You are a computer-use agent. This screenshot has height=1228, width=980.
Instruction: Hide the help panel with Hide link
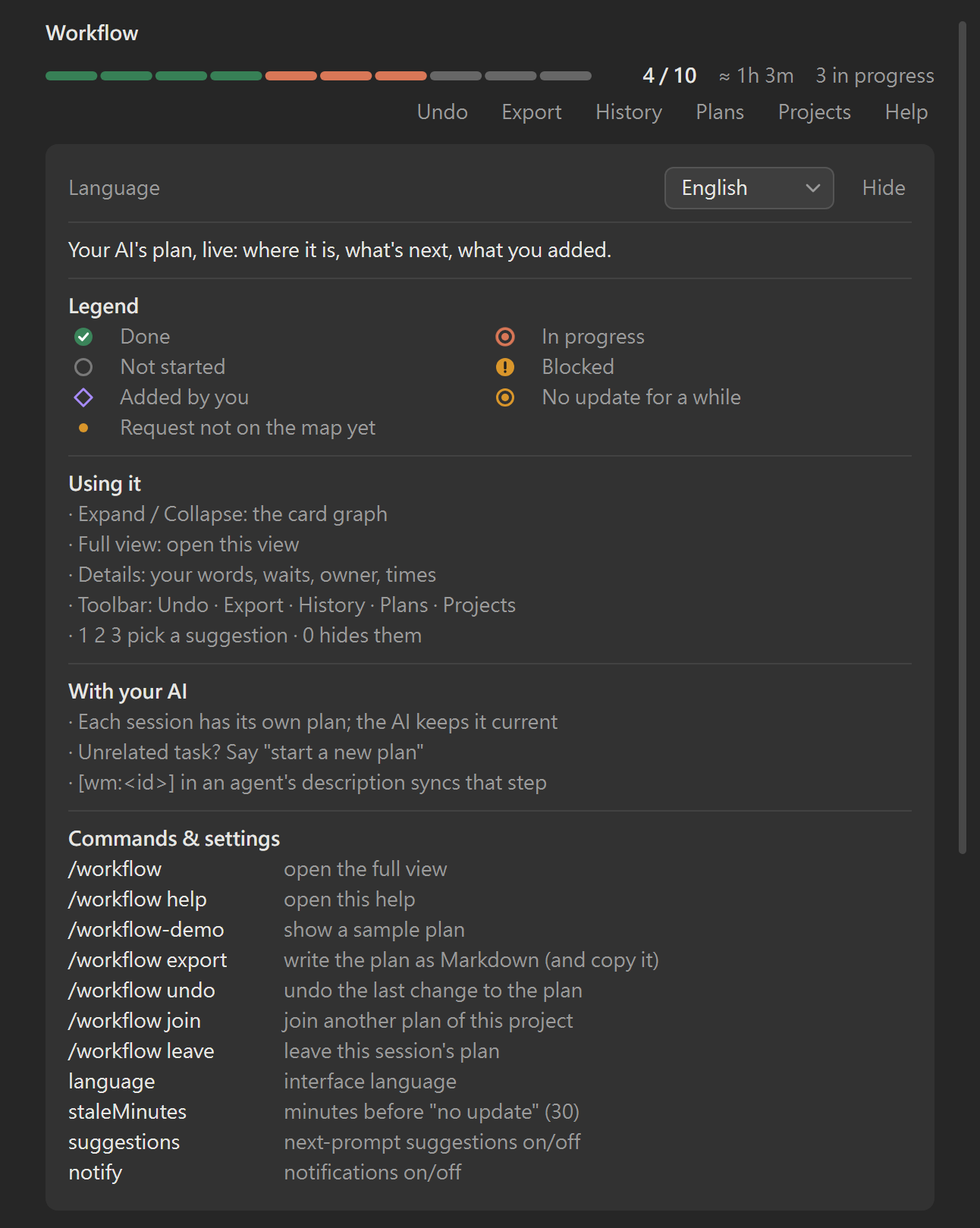884,188
